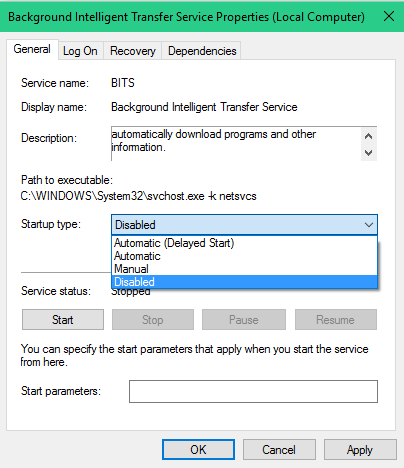Switch to the General tab
The width and height of the screenshot is (404, 468).
click(x=32, y=49)
